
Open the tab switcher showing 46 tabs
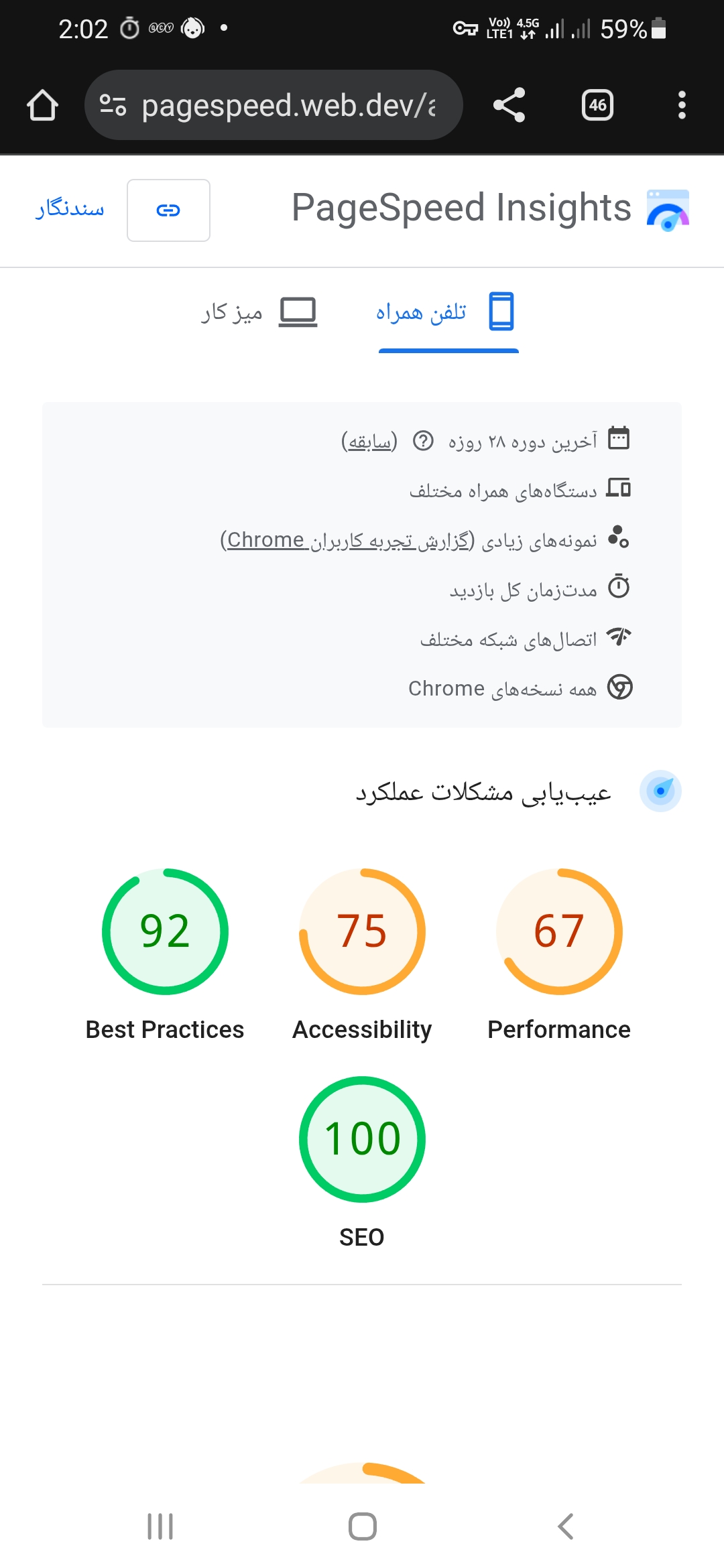[x=597, y=105]
